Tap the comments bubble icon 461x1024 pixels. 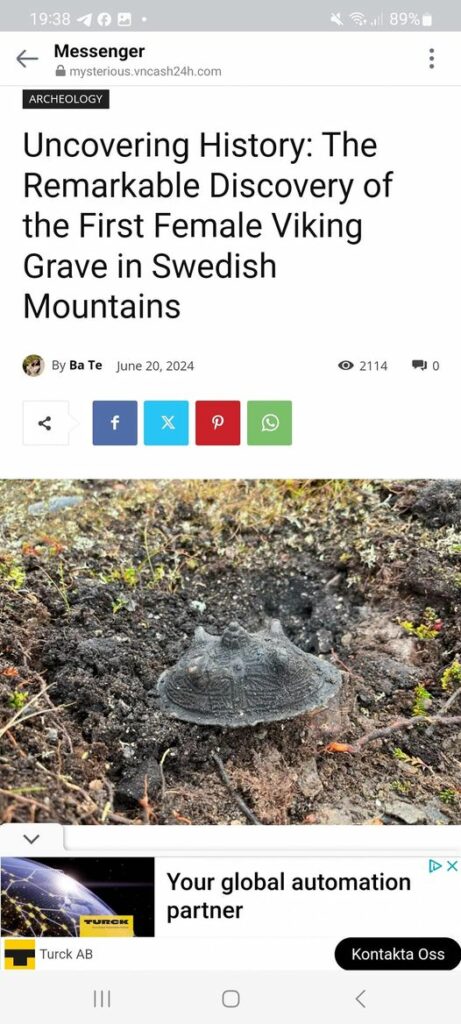pos(419,365)
